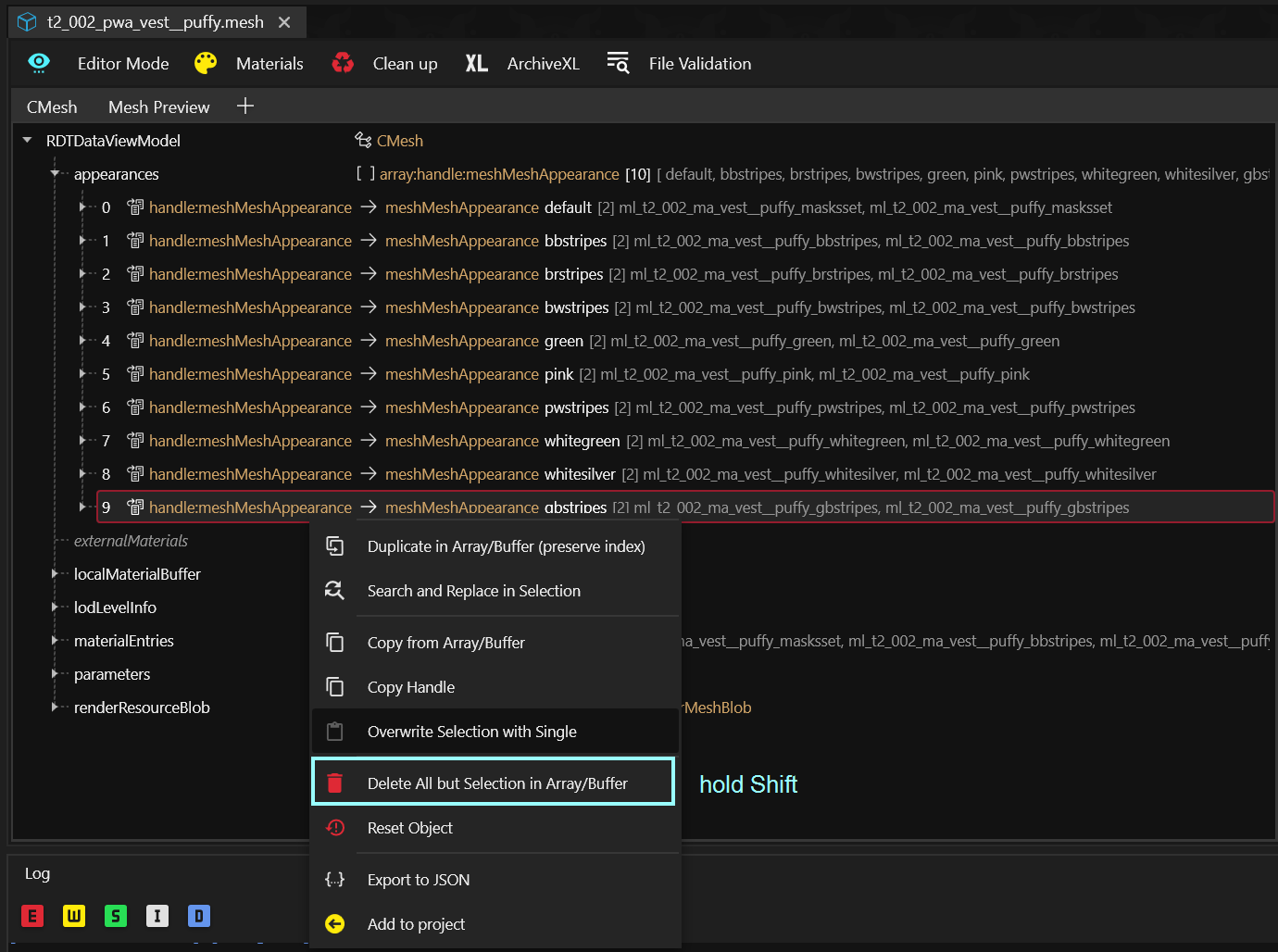This screenshot has width=1278, height=952.
Task: Open the Materials palette icon
Action: (206, 63)
